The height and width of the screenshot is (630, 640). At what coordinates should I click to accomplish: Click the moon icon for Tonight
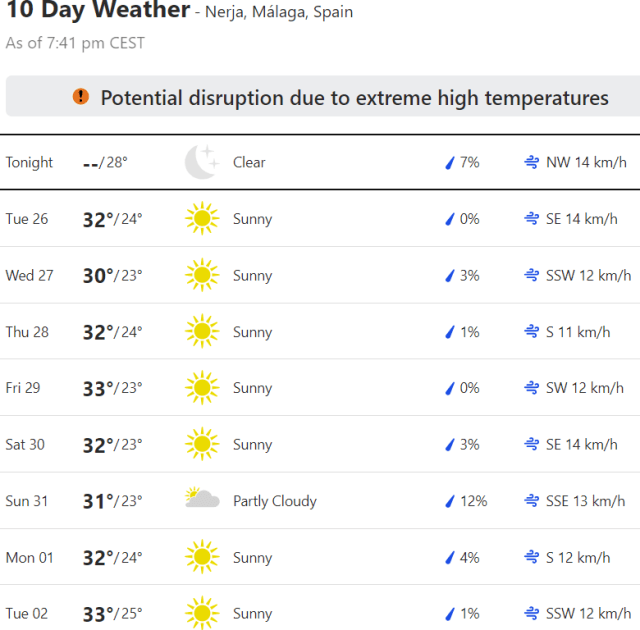tap(201, 162)
